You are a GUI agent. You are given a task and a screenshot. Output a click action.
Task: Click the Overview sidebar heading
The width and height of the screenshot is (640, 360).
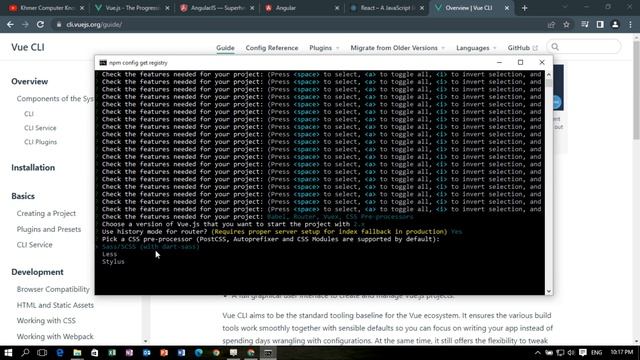click(x=29, y=82)
